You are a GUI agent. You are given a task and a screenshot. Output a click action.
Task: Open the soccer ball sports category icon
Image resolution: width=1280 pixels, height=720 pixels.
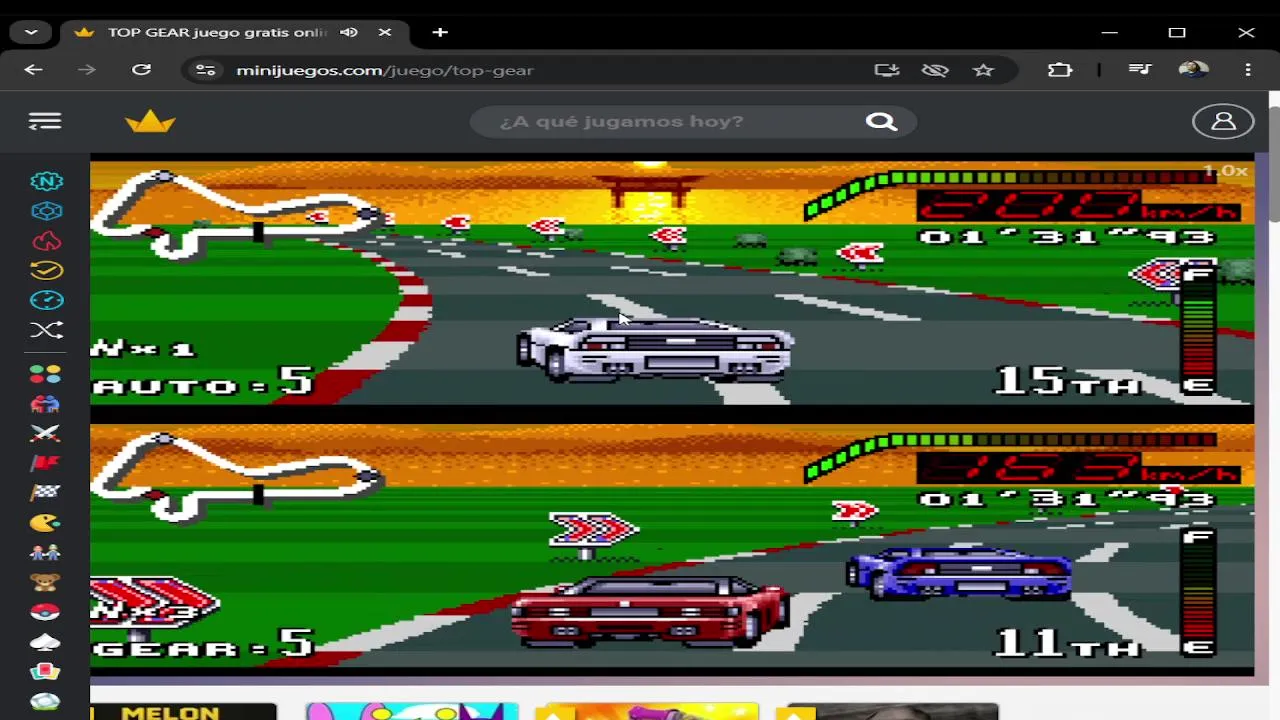tap(45, 701)
